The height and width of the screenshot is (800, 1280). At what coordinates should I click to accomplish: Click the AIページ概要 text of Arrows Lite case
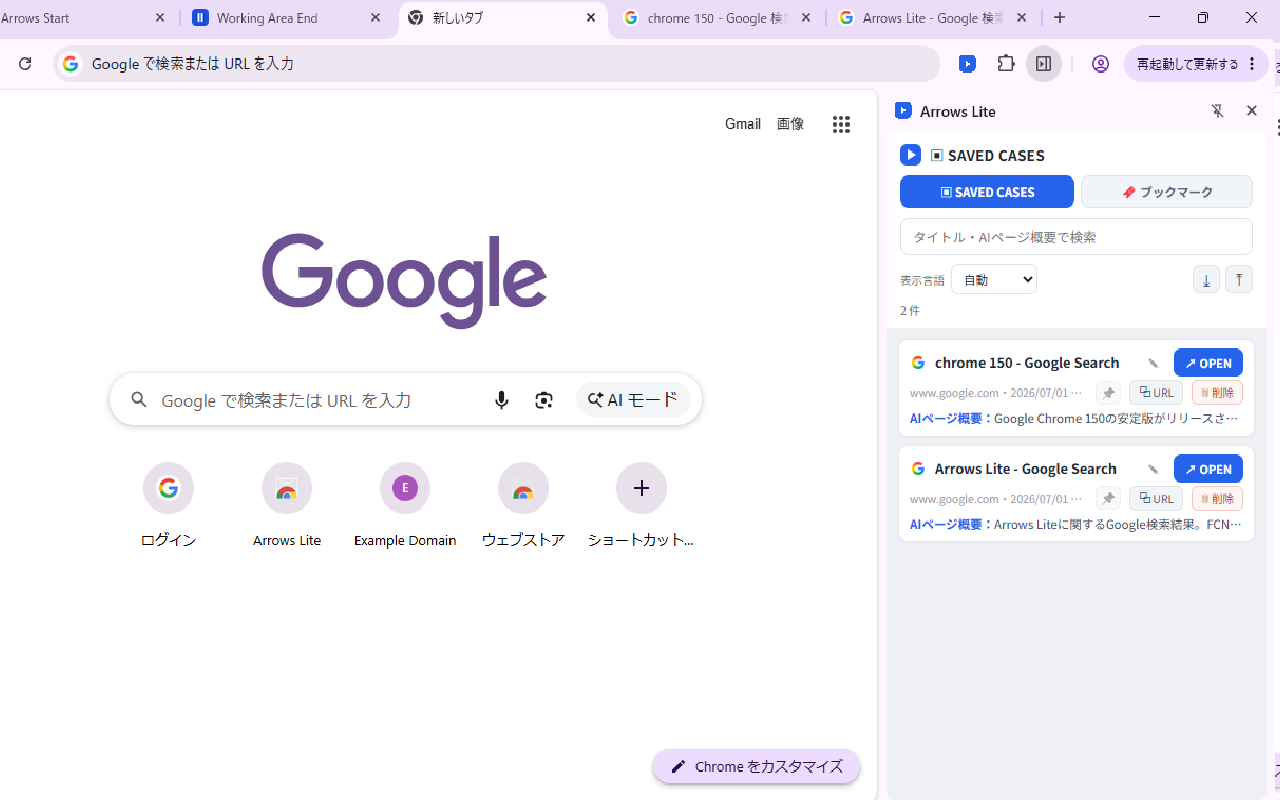1075,525
